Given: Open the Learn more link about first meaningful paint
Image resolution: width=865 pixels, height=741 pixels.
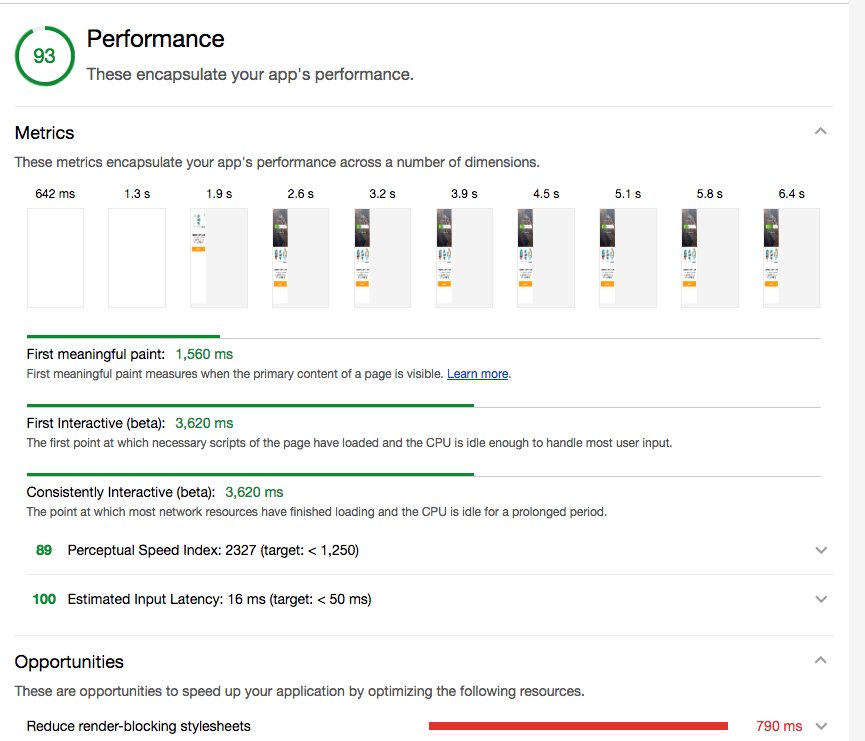Looking at the screenshot, I should tap(479, 373).
